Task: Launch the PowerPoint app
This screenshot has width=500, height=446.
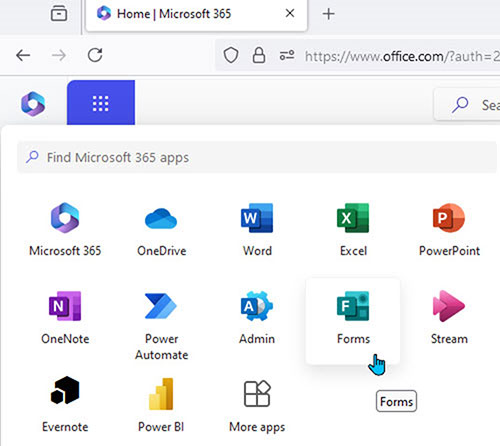Action: [449, 230]
